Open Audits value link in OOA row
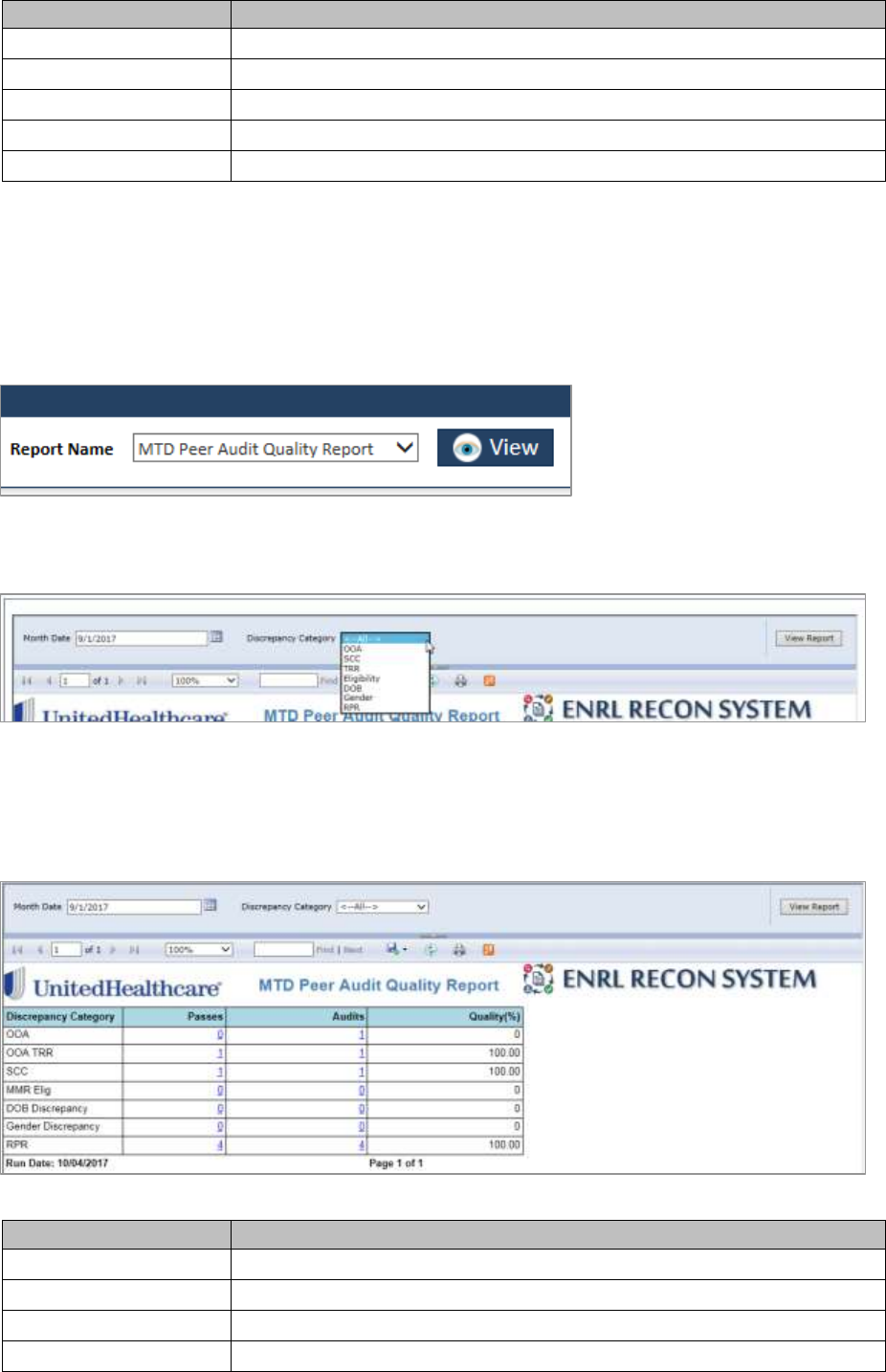The height and width of the screenshot is (1372, 886). coord(362,1034)
